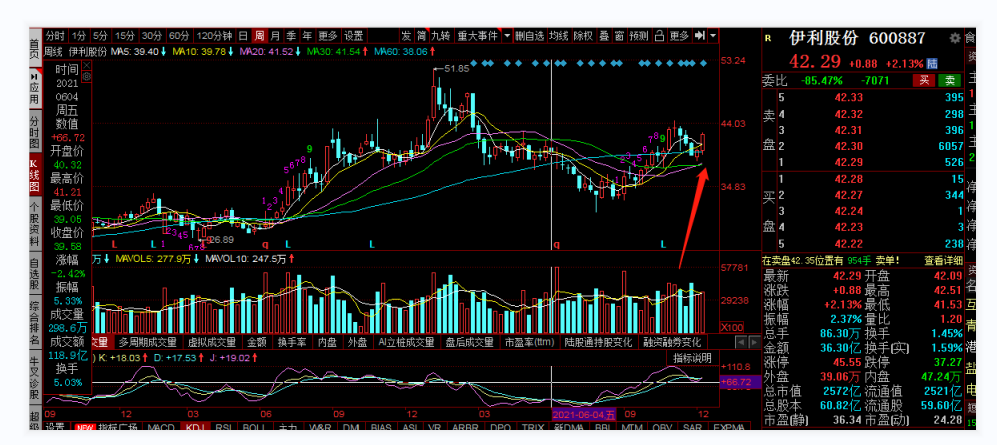Click the green 卖 sell button

click(950, 81)
